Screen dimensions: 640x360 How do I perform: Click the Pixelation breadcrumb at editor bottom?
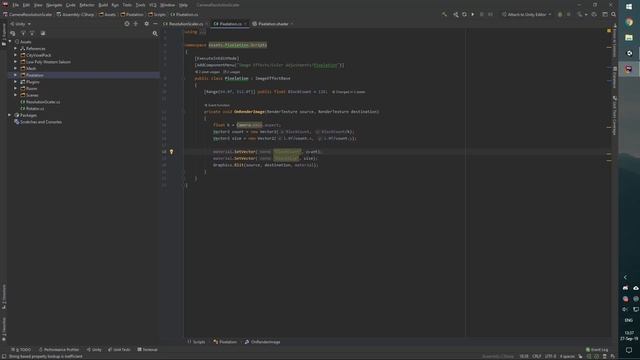tap(225, 342)
